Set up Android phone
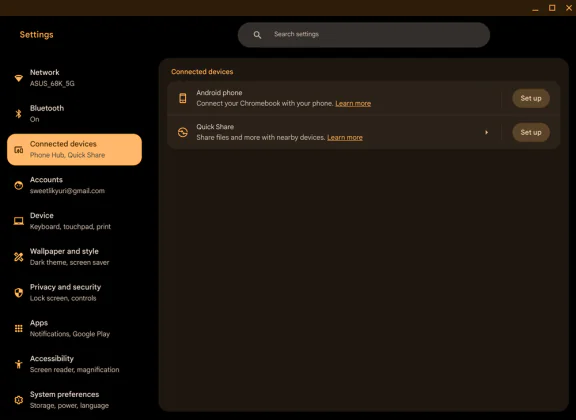The height and width of the screenshot is (420, 576). (x=531, y=98)
